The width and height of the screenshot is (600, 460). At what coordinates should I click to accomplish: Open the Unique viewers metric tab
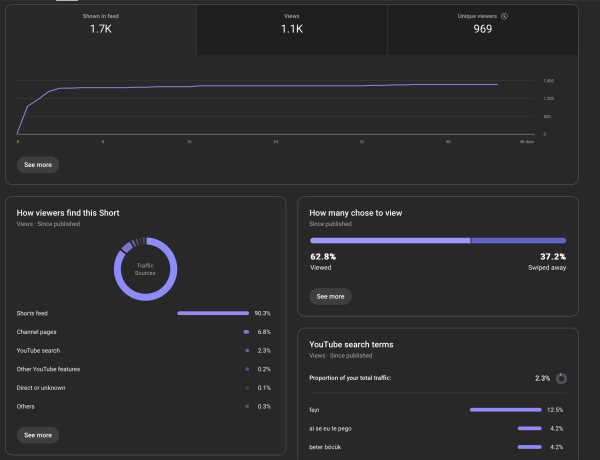coord(483,25)
